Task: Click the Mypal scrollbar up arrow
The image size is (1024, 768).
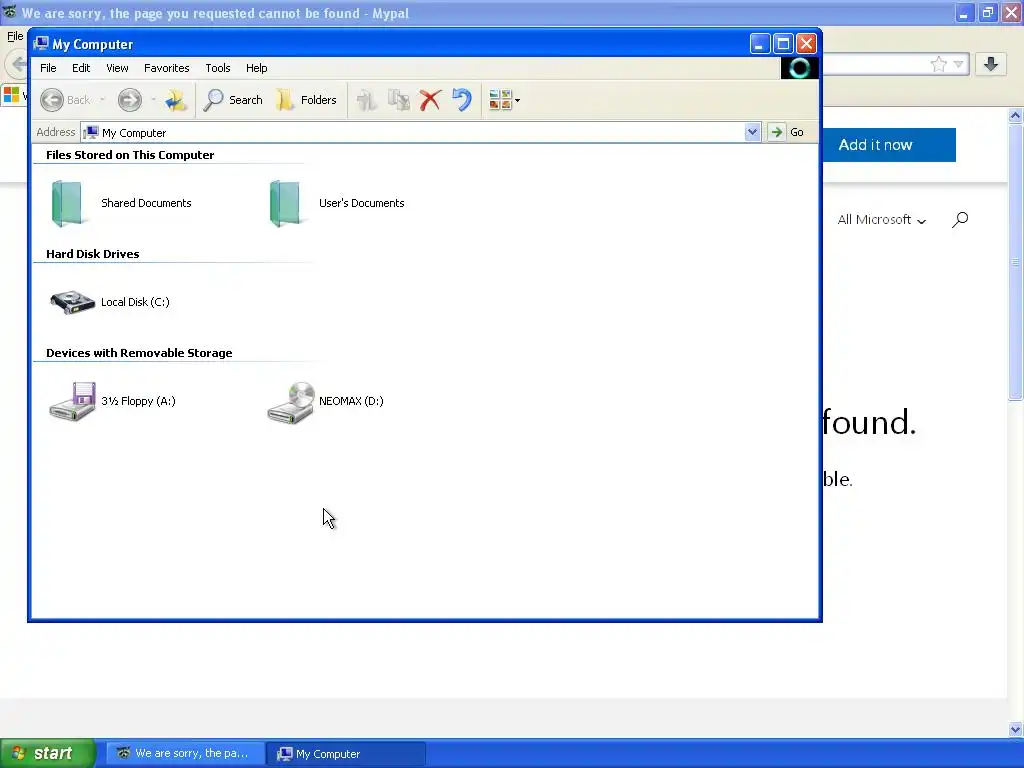Action: pos(1015,116)
